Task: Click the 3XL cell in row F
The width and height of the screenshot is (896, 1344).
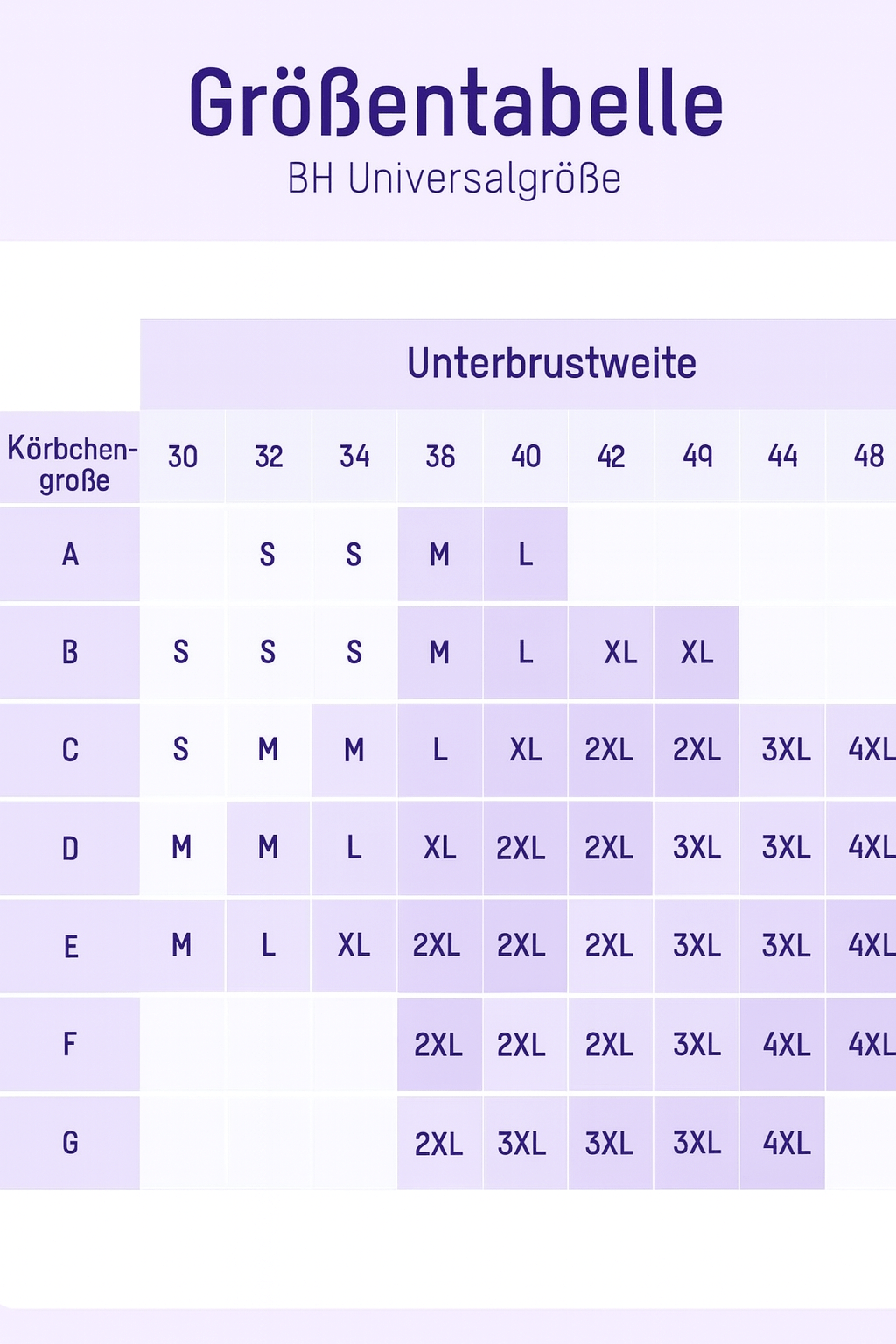Action: click(x=696, y=1045)
